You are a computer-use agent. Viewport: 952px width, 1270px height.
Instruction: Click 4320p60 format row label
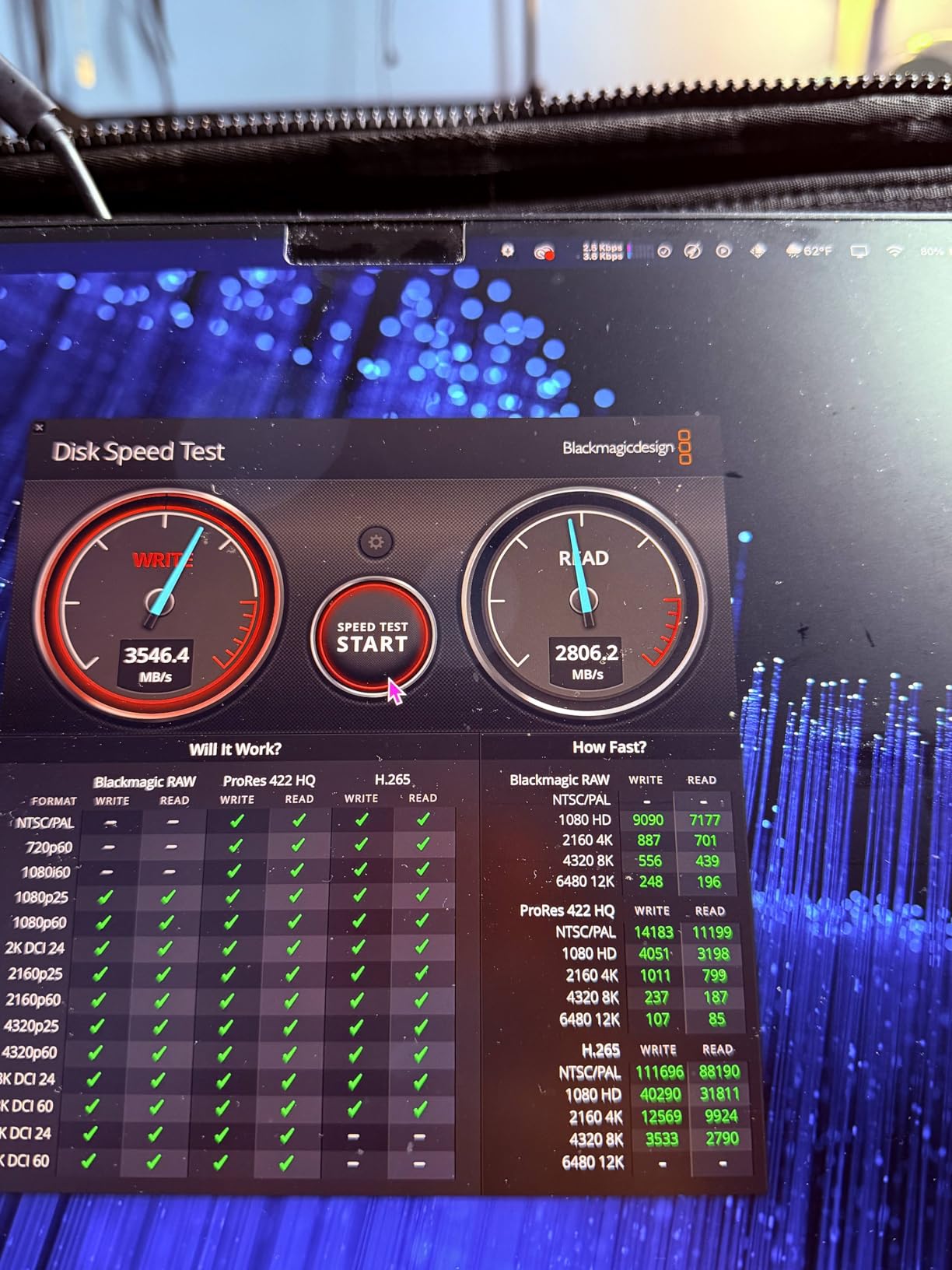click(x=30, y=1052)
